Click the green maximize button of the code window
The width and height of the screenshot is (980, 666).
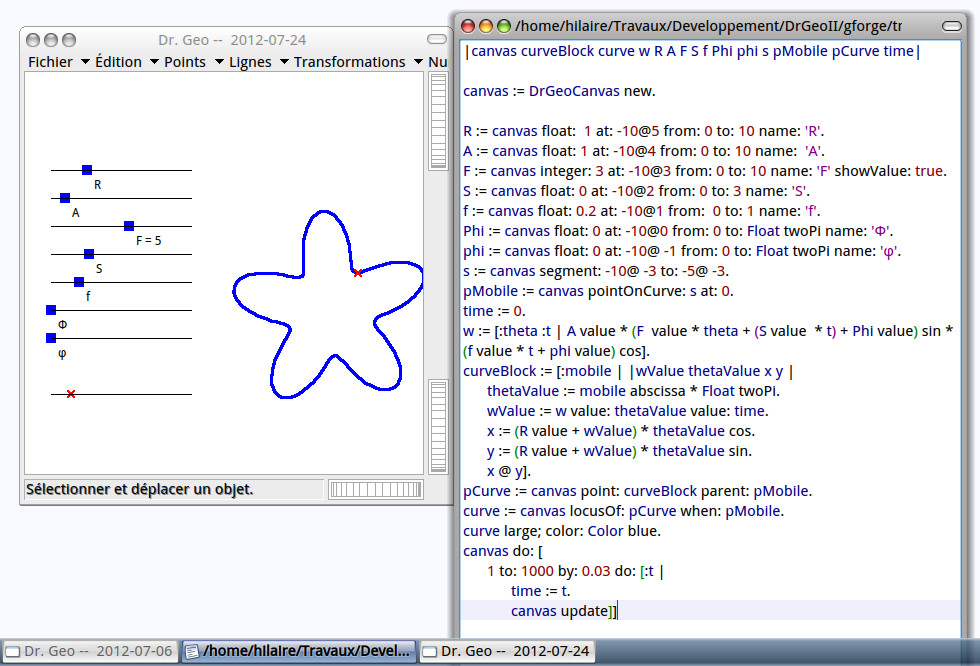click(x=504, y=26)
